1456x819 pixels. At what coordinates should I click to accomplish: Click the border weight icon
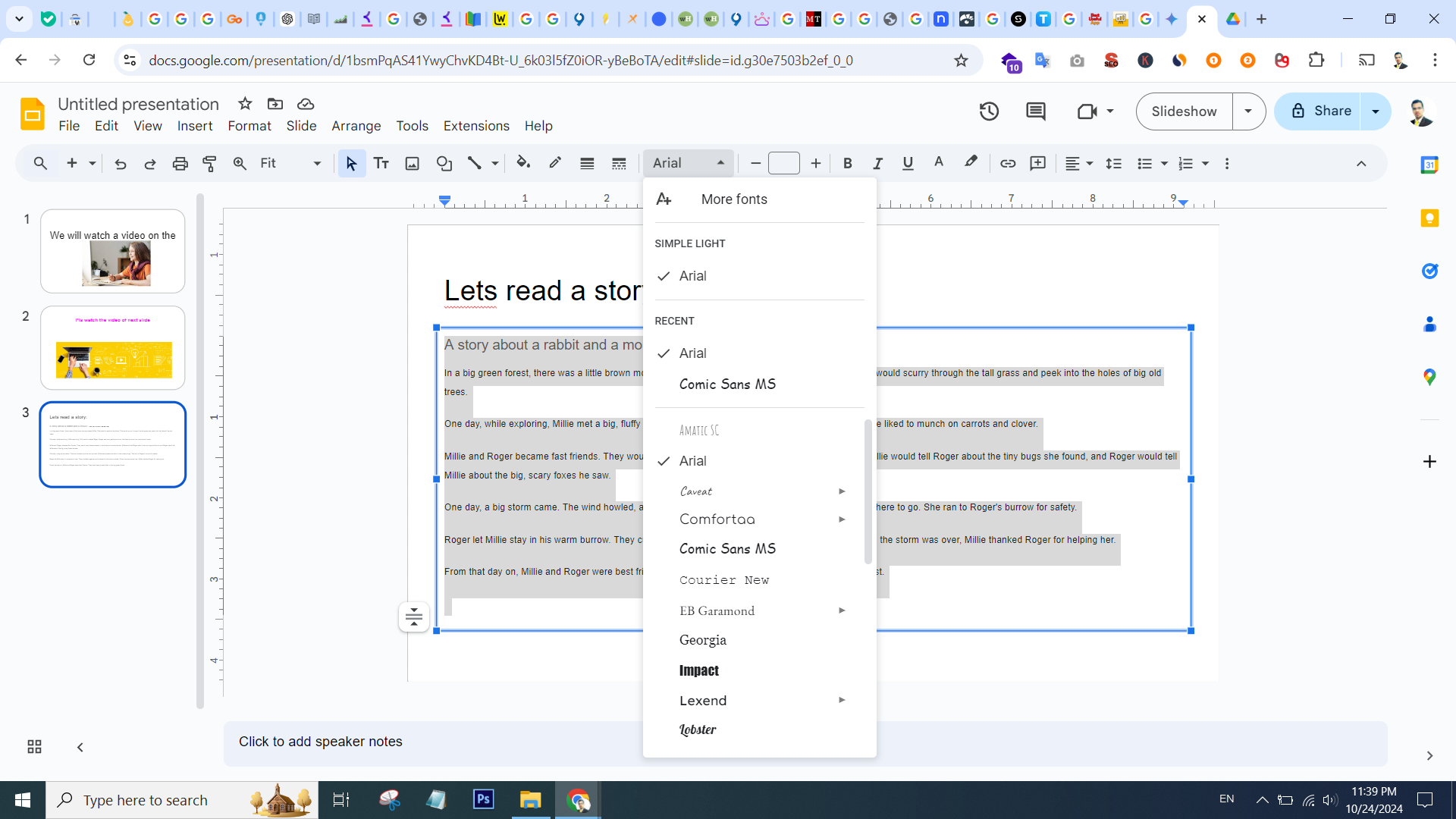coord(587,163)
